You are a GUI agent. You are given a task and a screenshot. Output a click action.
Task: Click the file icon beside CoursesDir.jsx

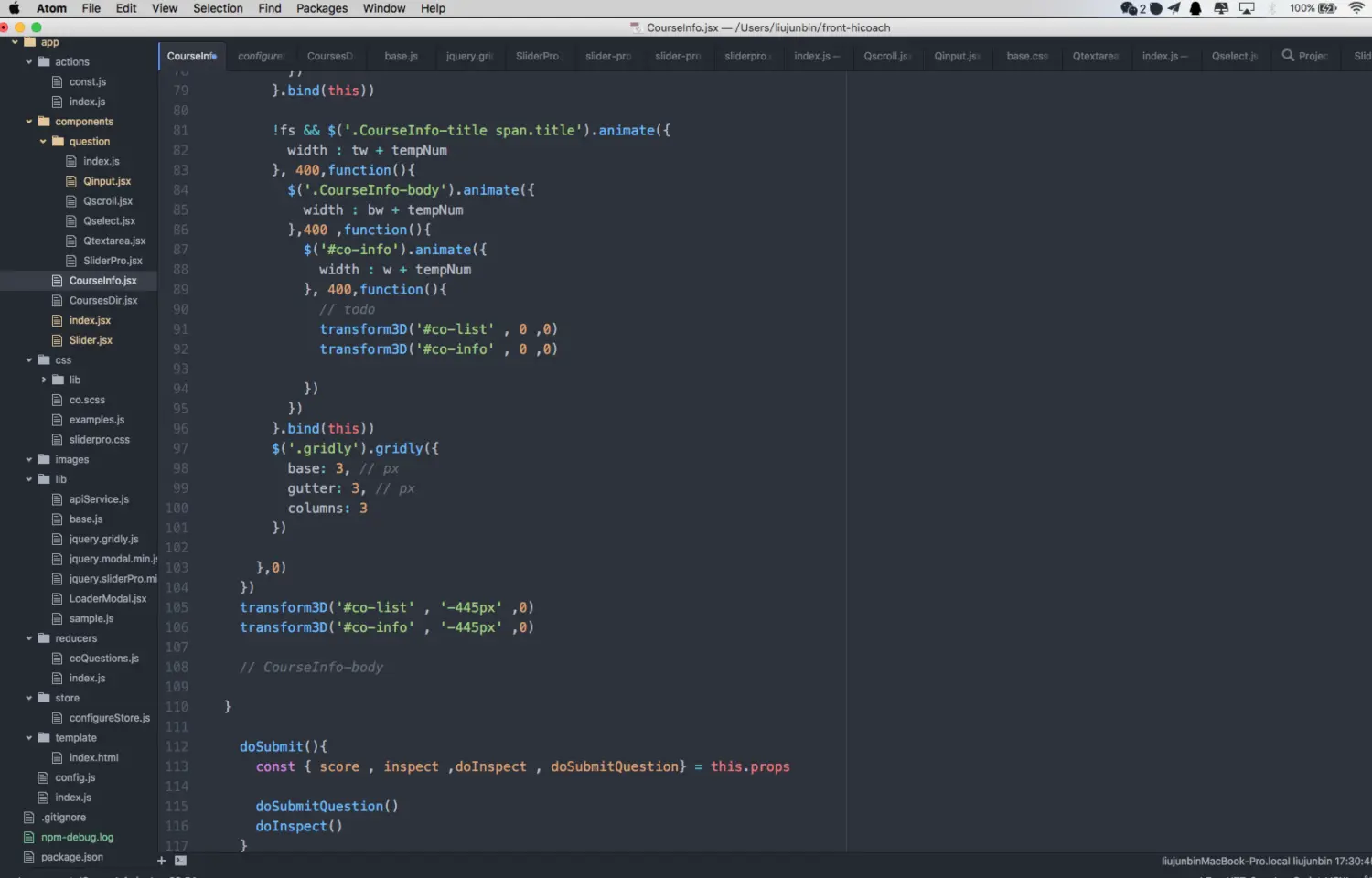coord(58,301)
